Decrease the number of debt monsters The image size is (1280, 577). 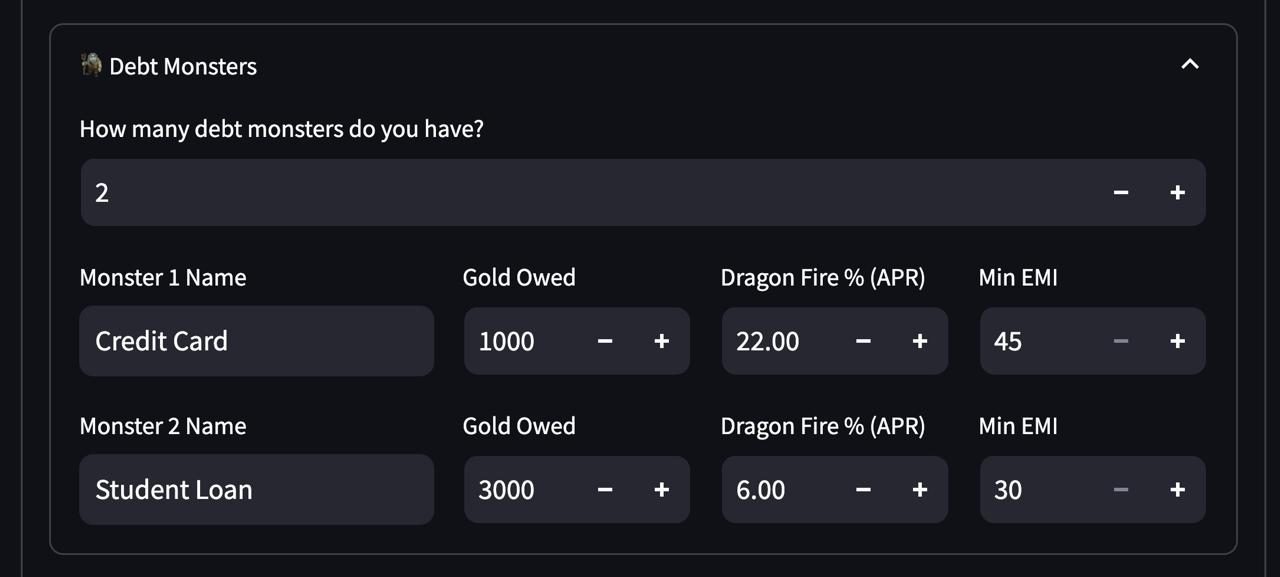1121,193
